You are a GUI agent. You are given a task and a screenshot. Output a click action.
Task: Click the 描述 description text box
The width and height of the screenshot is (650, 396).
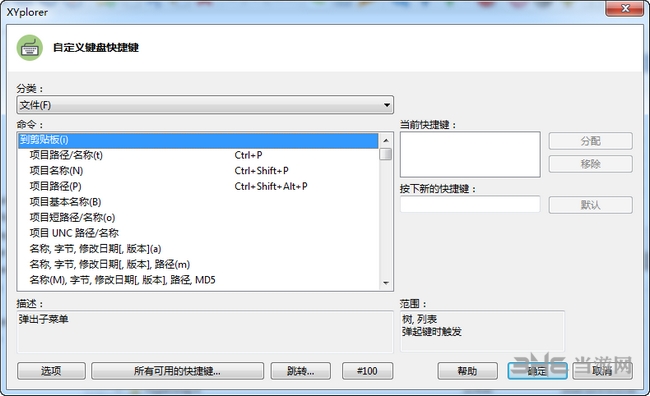205,332
